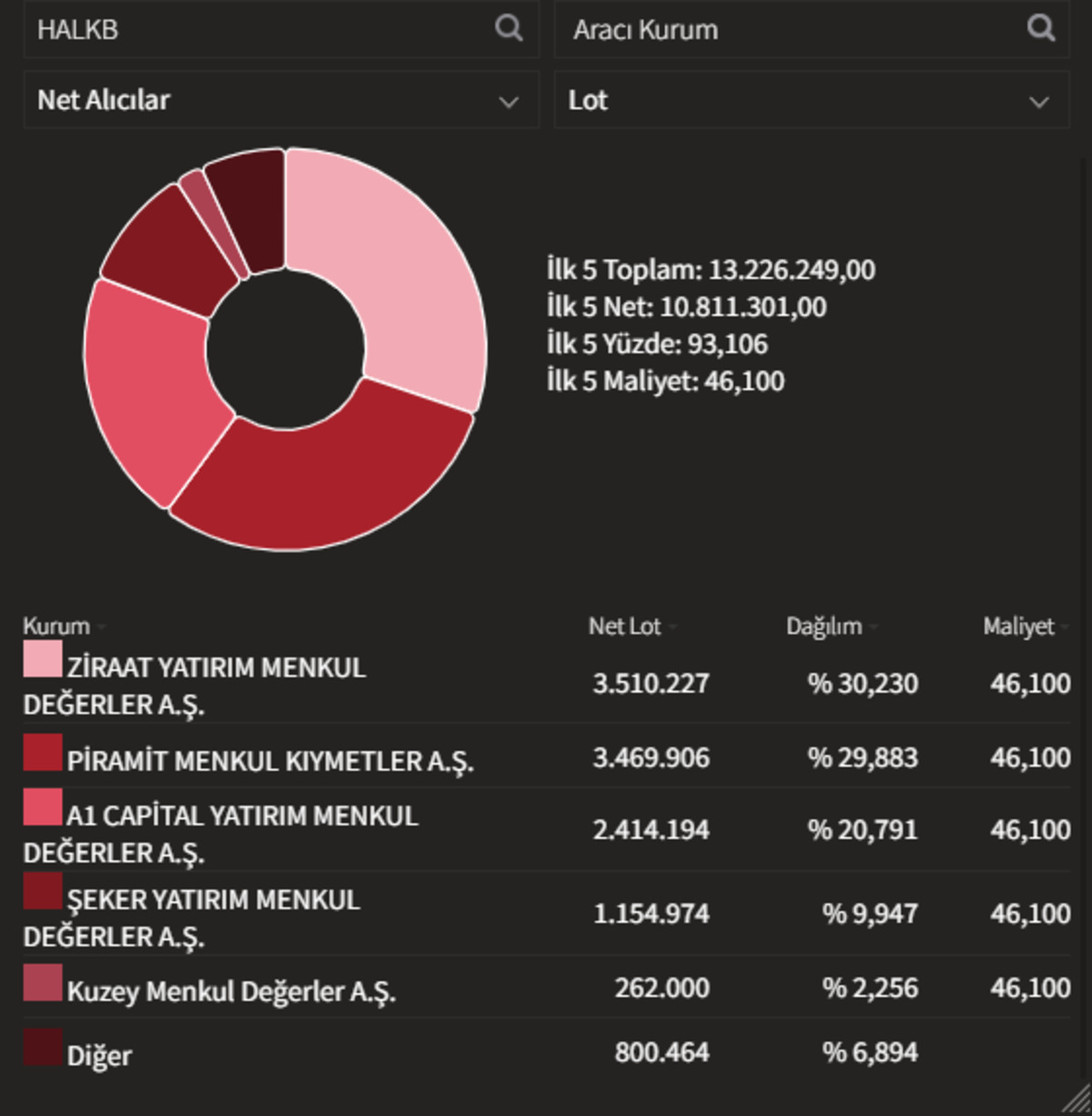Click net lot value 1.154.974
The height and width of the screenshot is (1116, 1092).
tap(651, 914)
